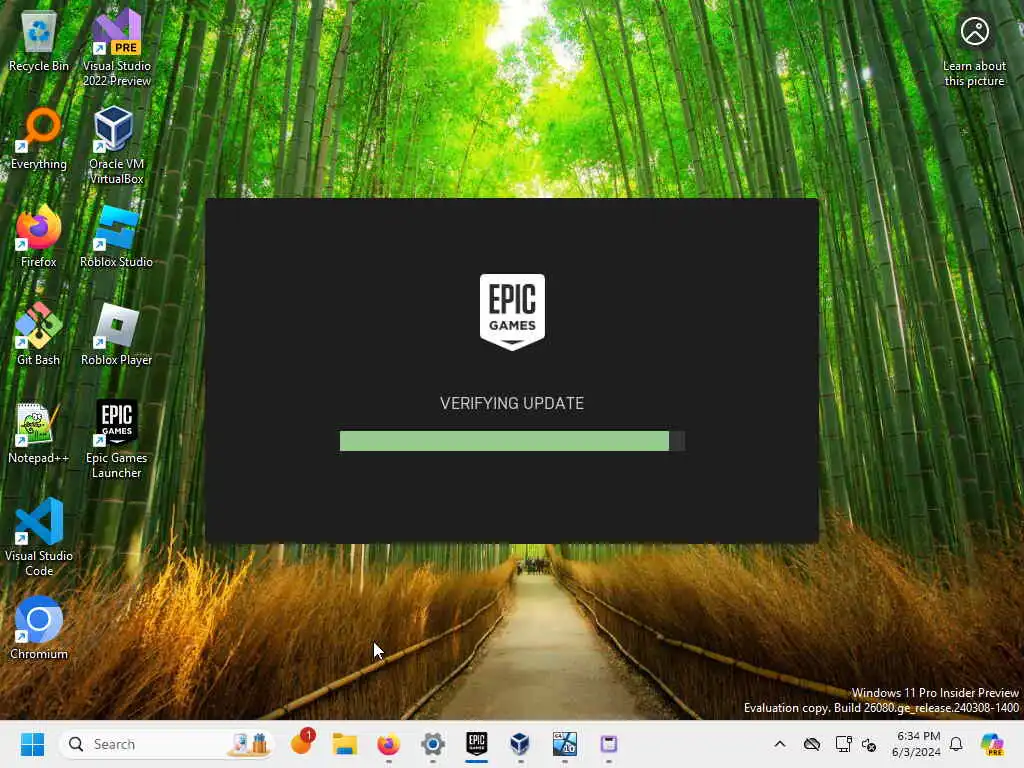Select Oracle VM VirtualBox desktop shortcut

pos(116,146)
